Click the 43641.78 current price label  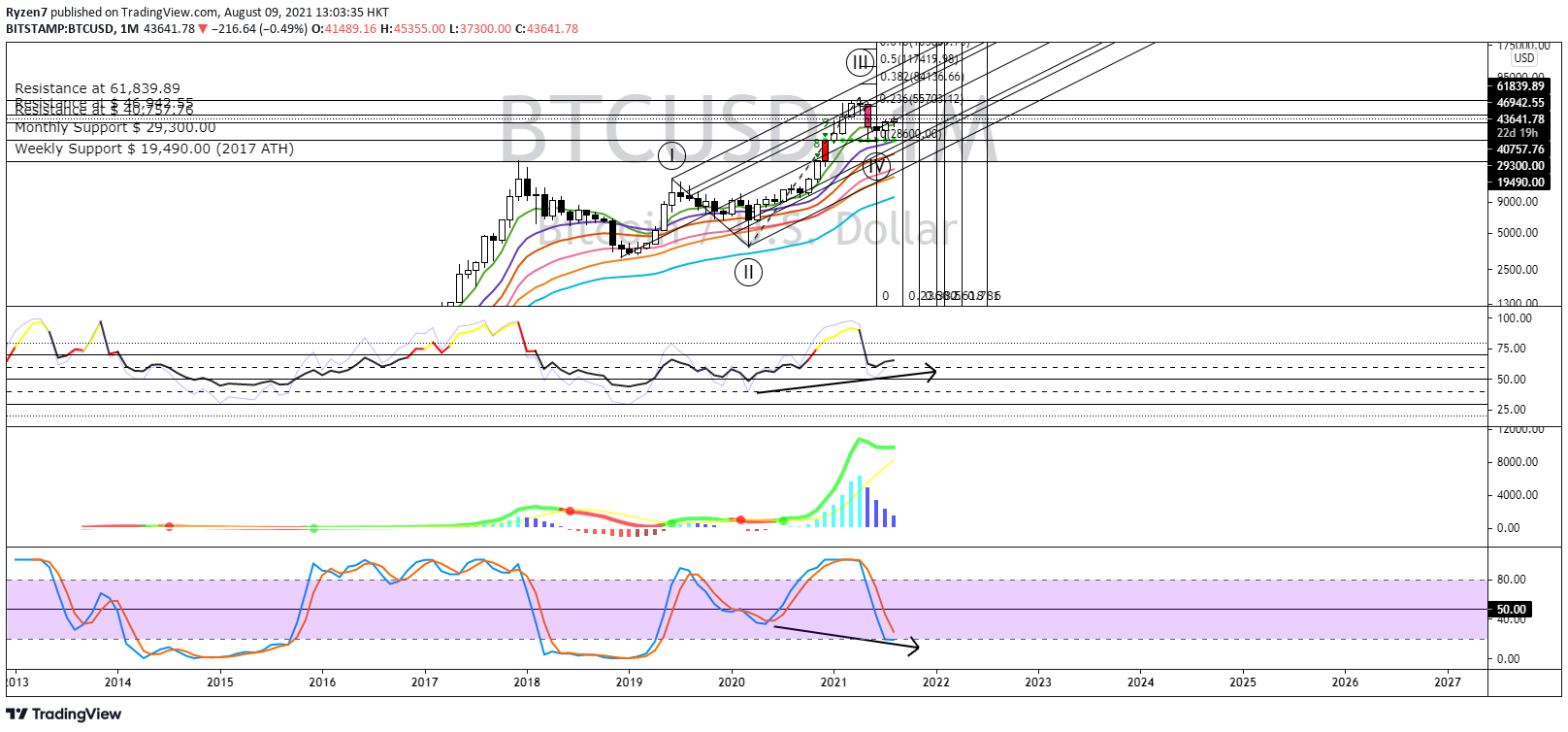1520,119
